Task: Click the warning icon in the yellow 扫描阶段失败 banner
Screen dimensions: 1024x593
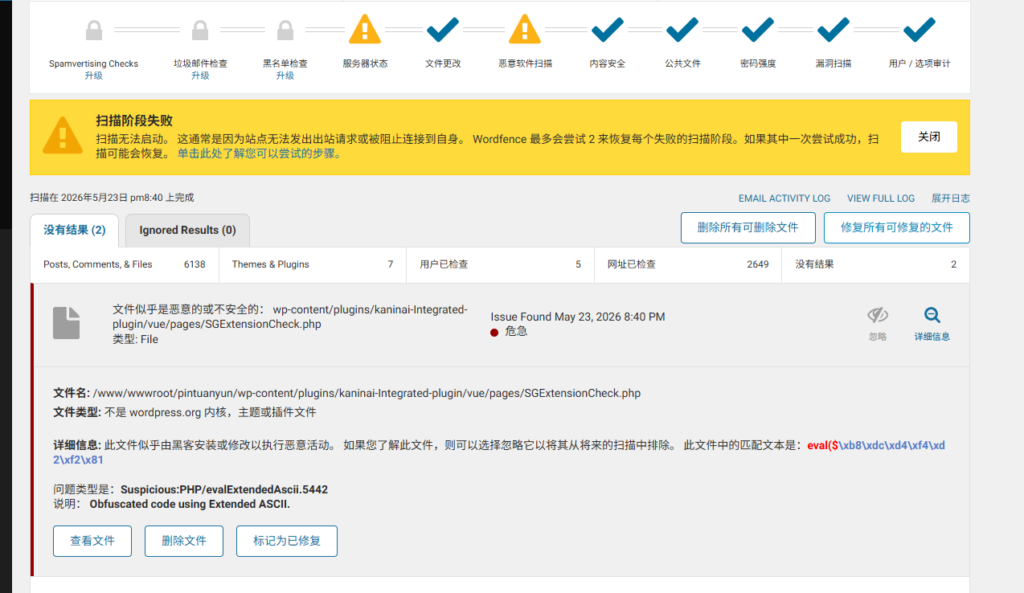Action: 63,136
